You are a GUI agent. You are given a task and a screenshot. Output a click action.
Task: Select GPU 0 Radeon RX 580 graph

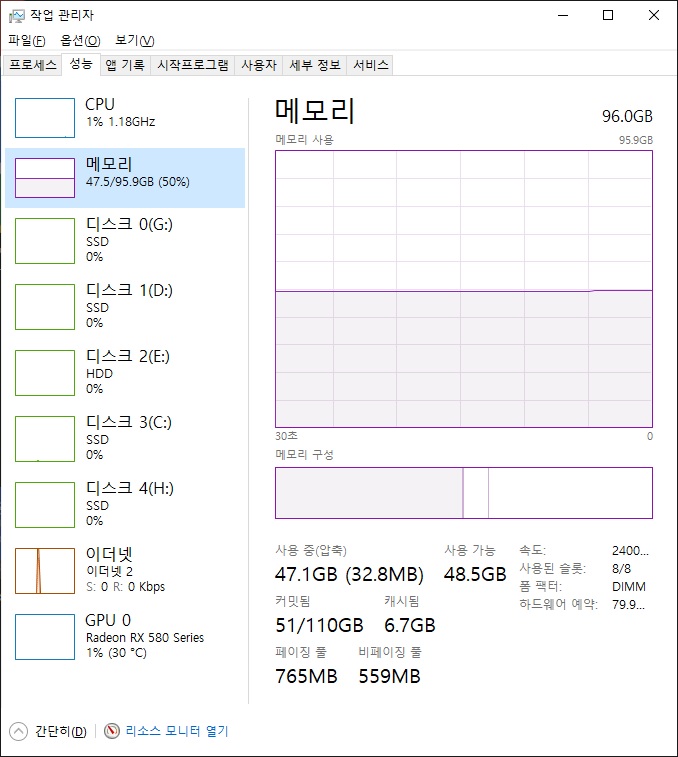[x=45, y=637]
